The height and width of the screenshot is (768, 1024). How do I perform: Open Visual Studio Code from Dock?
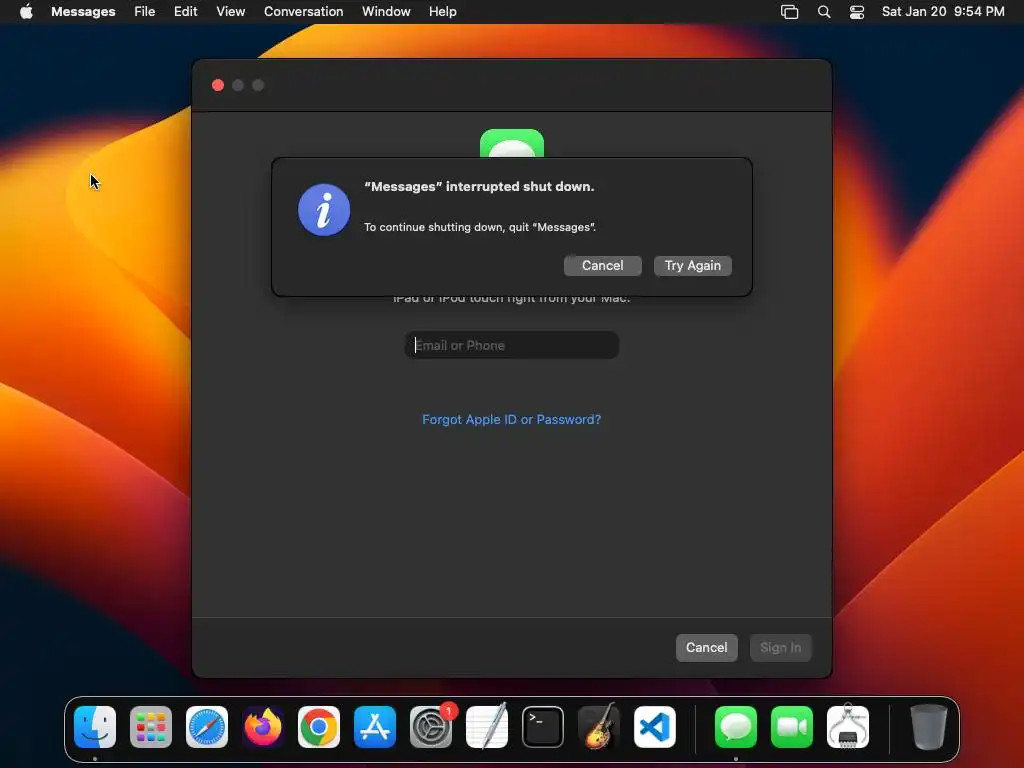click(655, 727)
